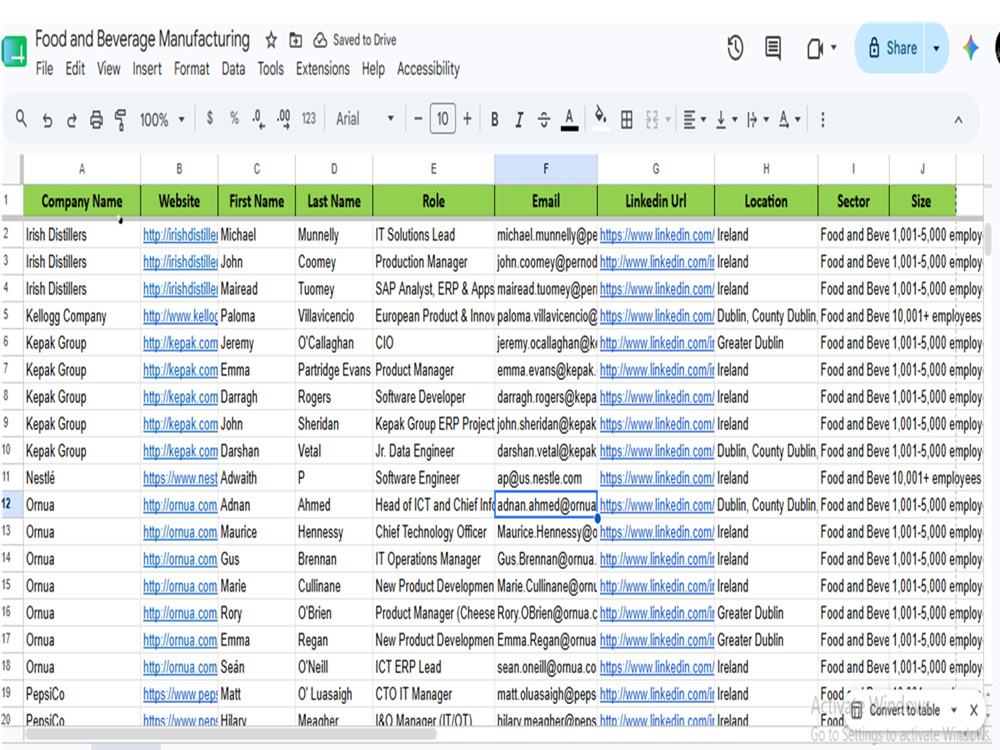The image size is (1000, 750).
Task: Open vertical align dropdown
Action: tap(726, 119)
